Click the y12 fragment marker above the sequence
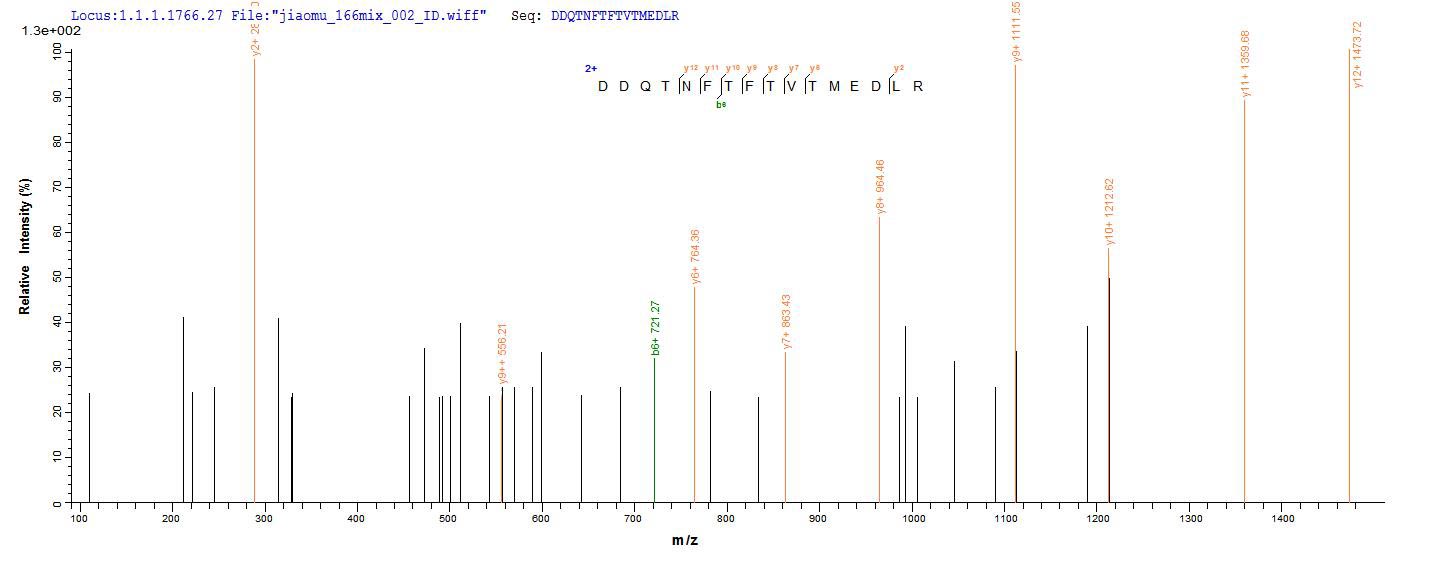Screen dimensions: 1436x562 click(x=690, y=68)
